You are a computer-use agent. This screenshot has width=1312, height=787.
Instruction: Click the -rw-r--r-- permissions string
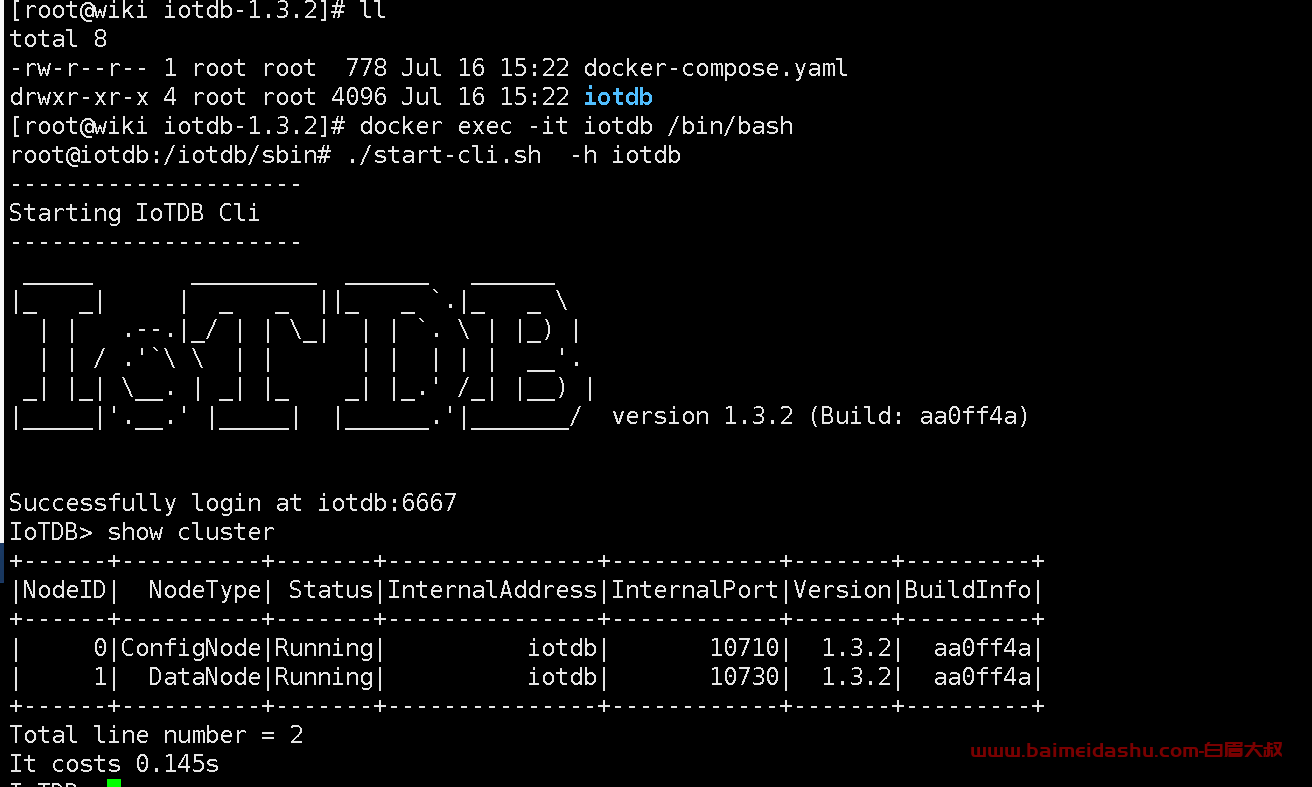[79, 69]
